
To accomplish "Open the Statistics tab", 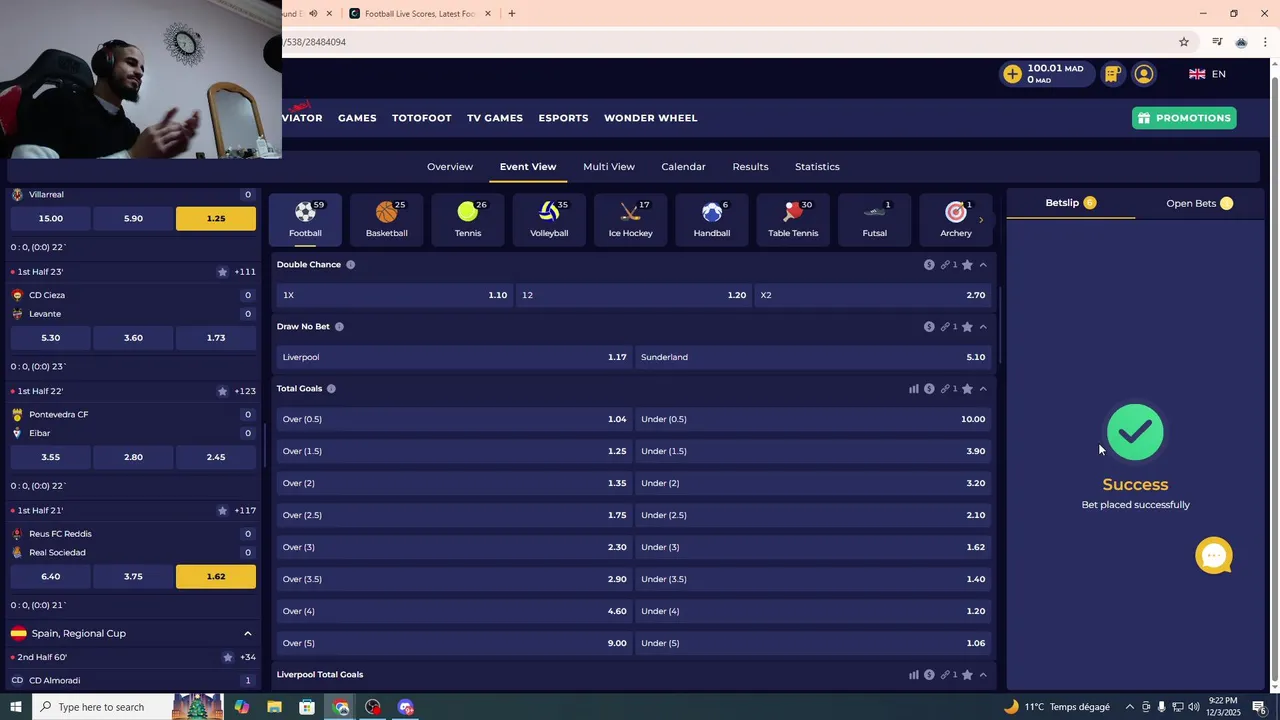I will tap(817, 167).
